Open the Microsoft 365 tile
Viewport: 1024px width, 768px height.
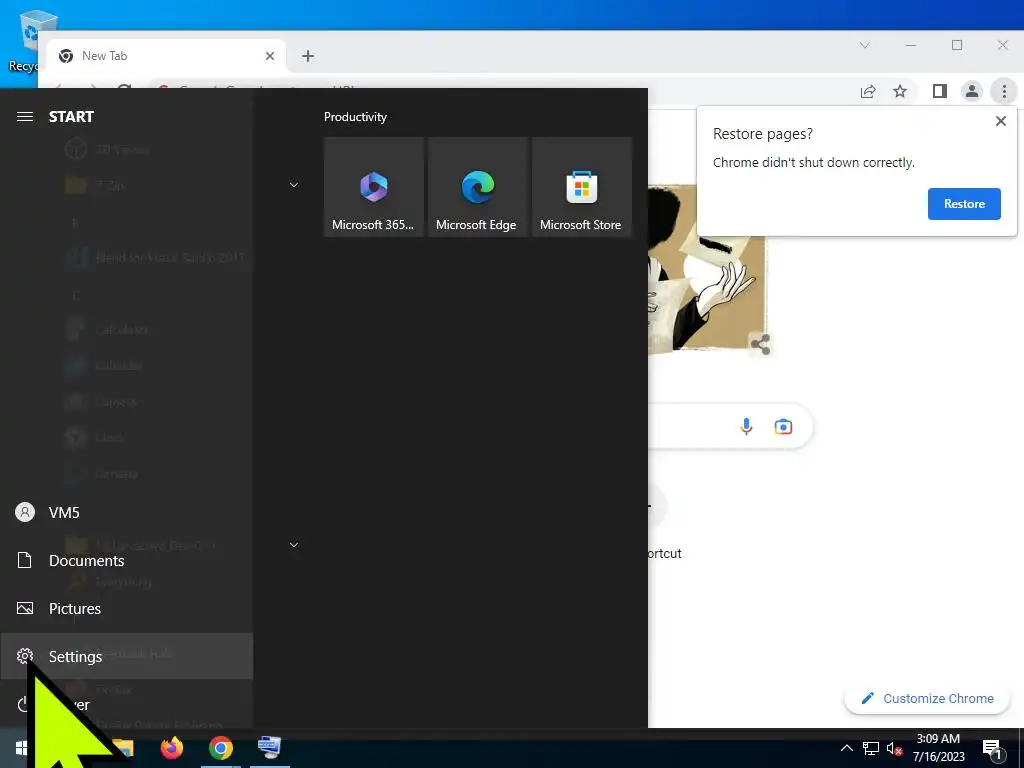374,187
